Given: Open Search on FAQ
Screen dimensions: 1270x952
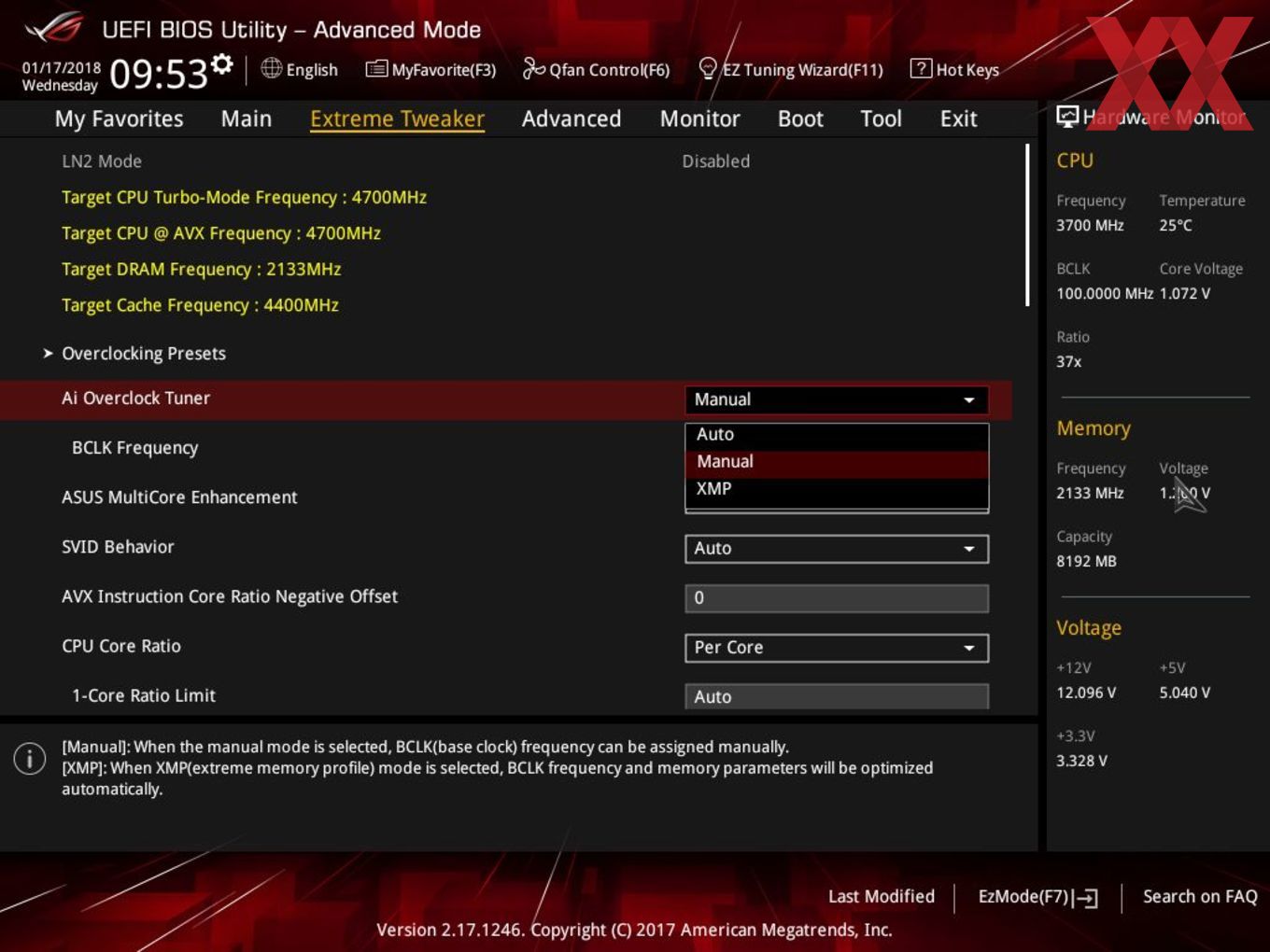Looking at the screenshot, I should click(x=1200, y=897).
